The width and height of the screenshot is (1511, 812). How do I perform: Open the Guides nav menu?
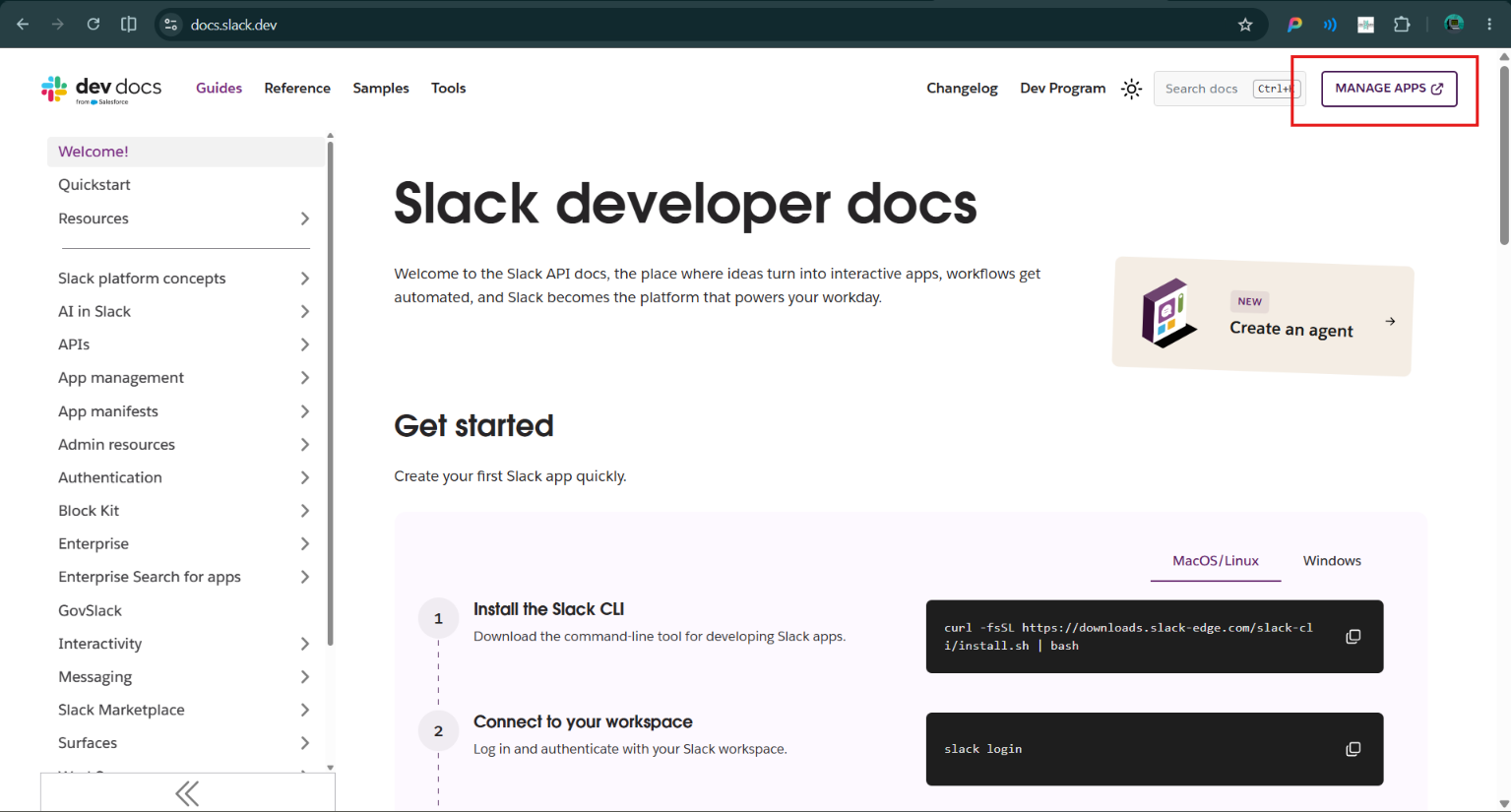219,89
